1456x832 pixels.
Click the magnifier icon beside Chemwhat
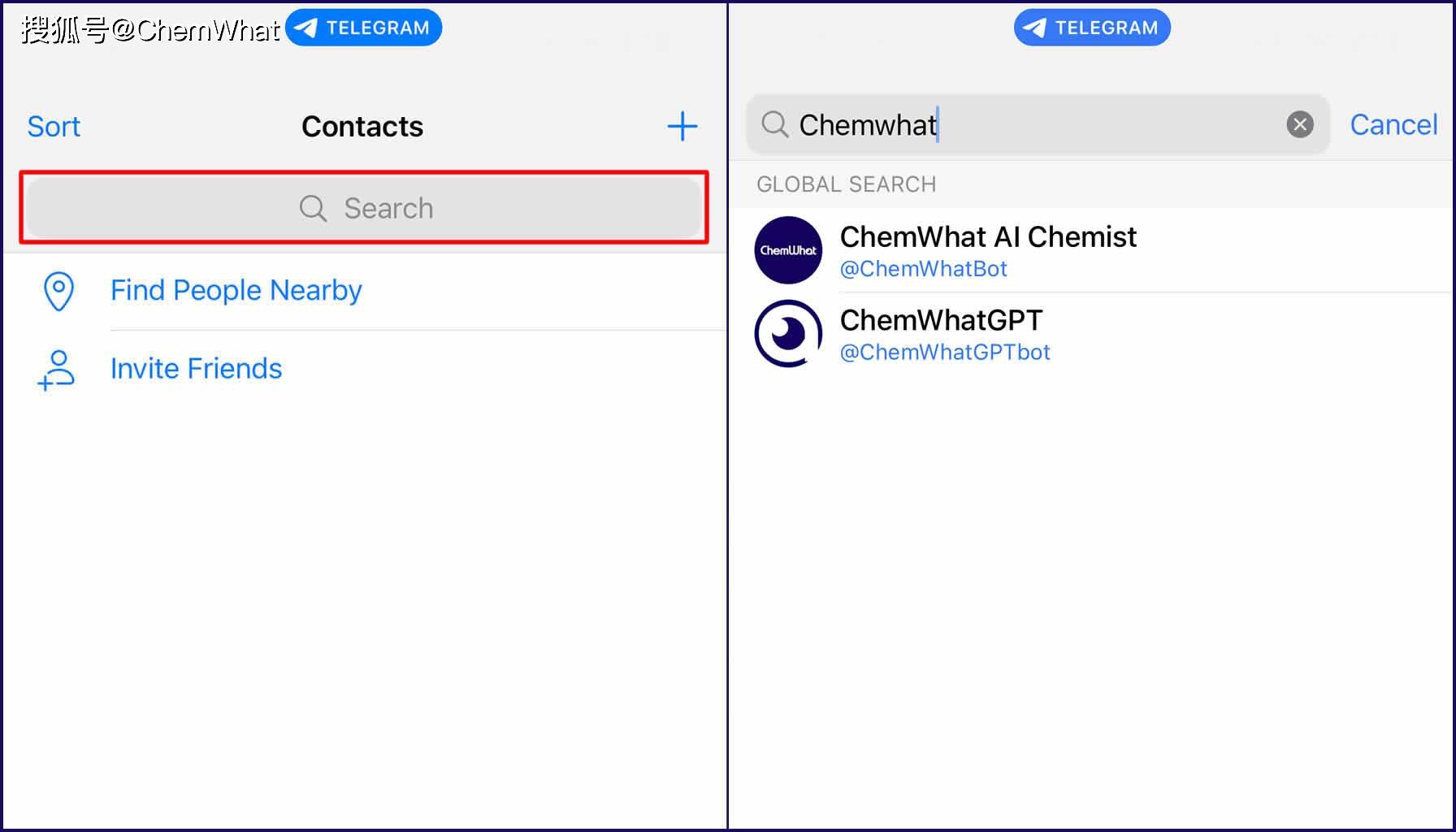[774, 124]
